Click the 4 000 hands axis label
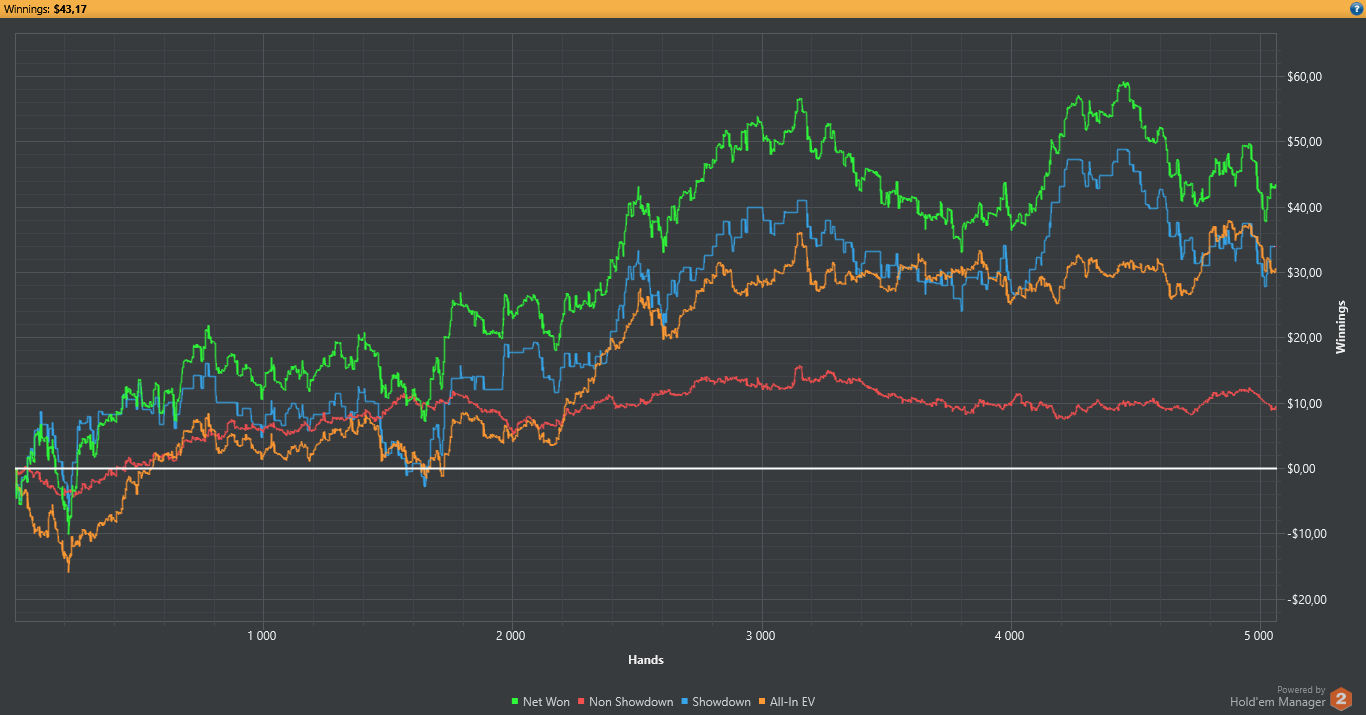Screen dimensions: 1366x715 (x=1010, y=635)
